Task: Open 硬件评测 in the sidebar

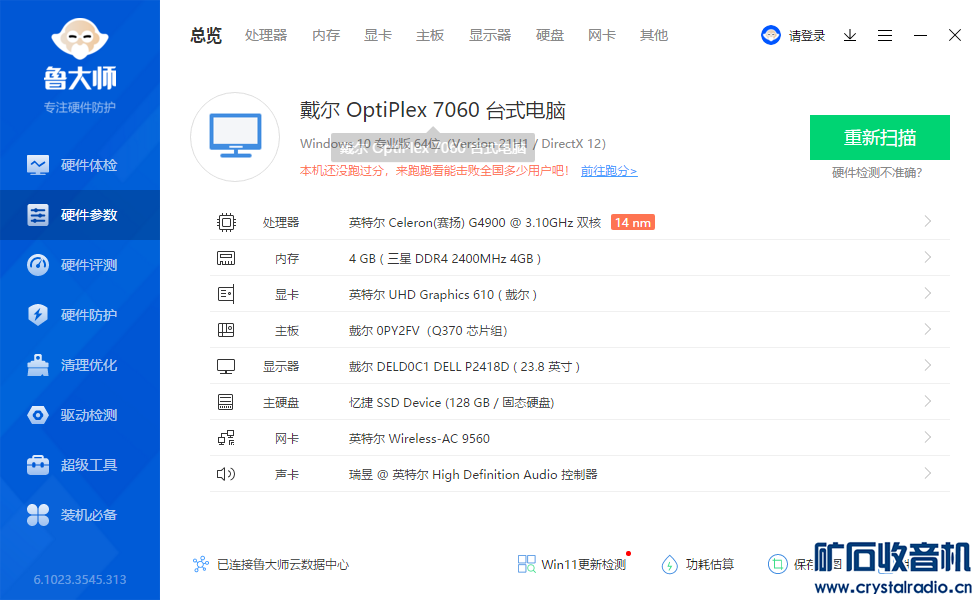Action: point(80,265)
